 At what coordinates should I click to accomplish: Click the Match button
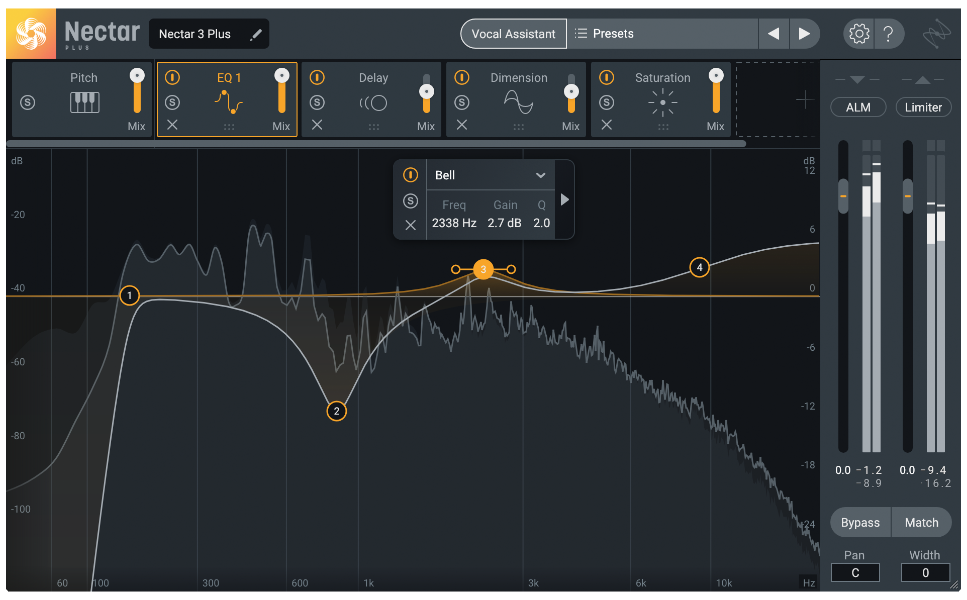[921, 523]
